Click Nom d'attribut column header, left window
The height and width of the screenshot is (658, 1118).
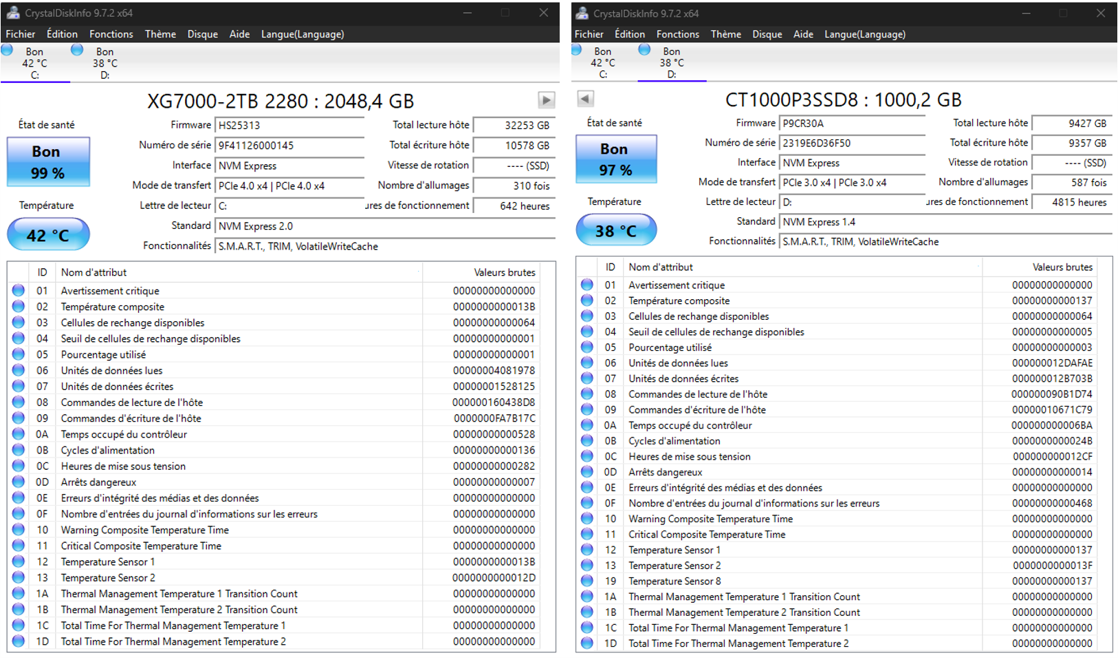(x=239, y=272)
